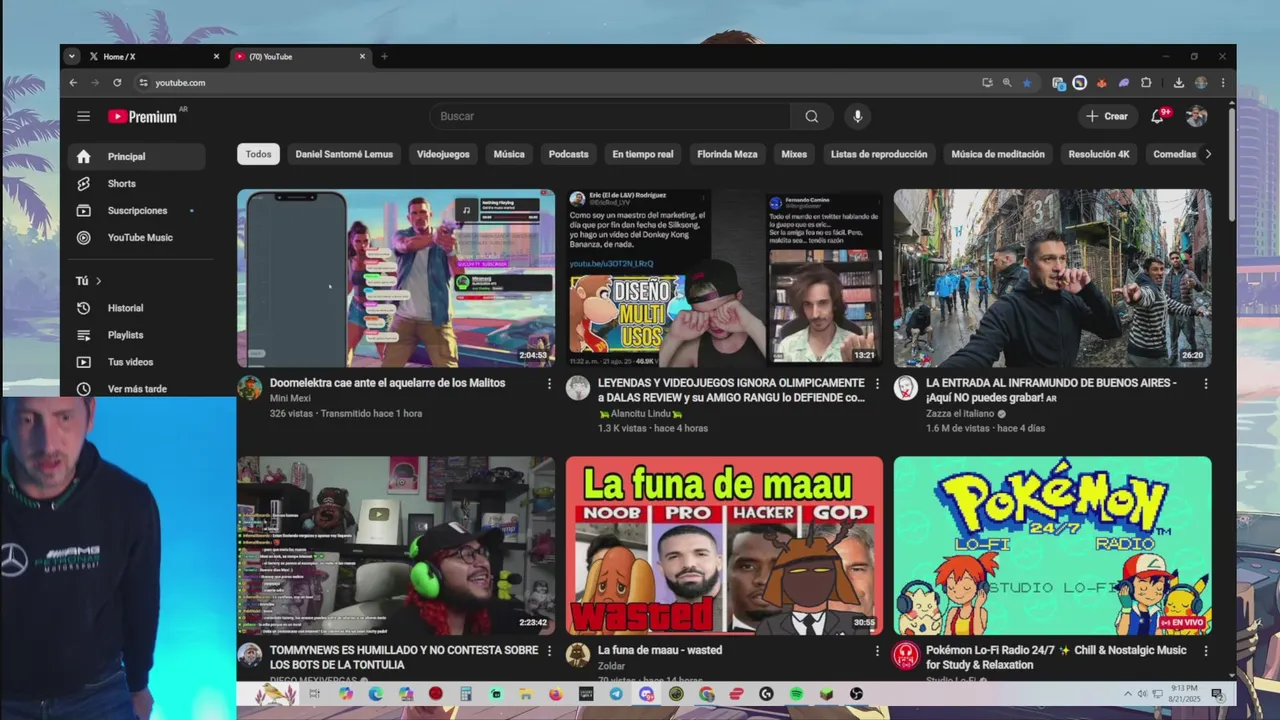The height and width of the screenshot is (720, 1280).
Task: Click the YouTube Premium logo
Action: coord(142,116)
